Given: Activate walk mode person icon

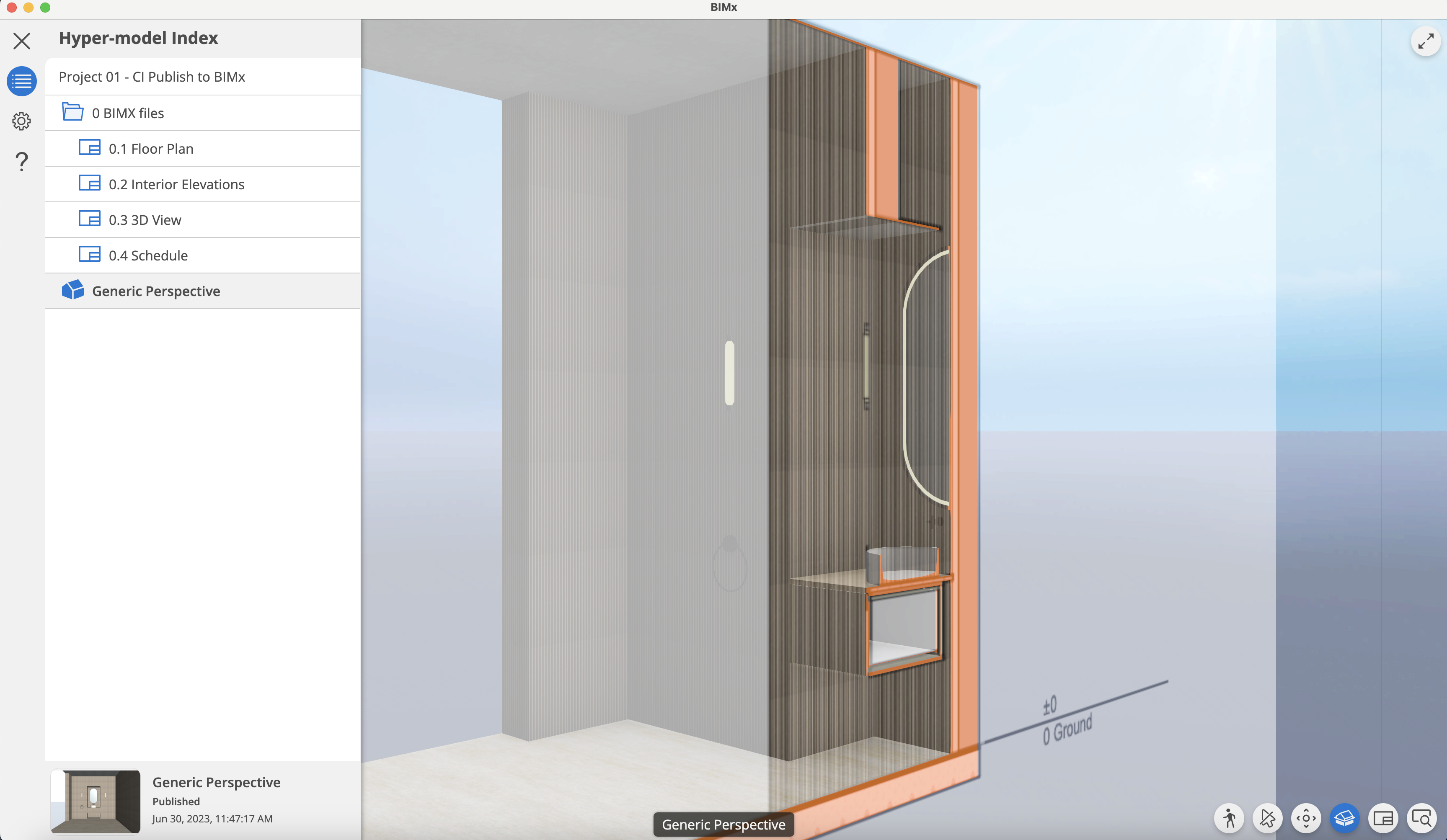Looking at the screenshot, I should (x=1229, y=818).
